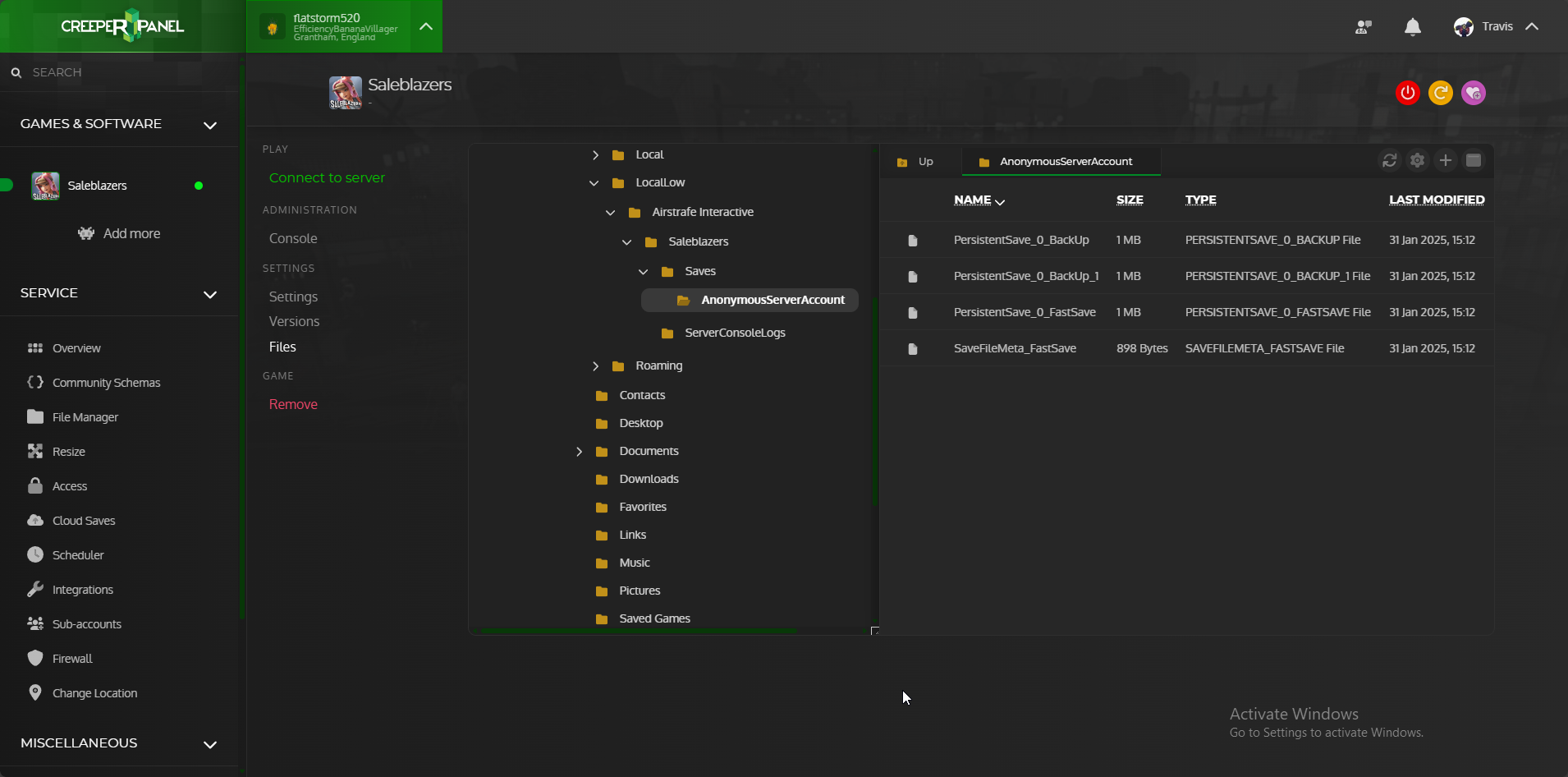Collapse the Saleblazers tree folder
Screen dimensions: 1568x777
(x=627, y=242)
